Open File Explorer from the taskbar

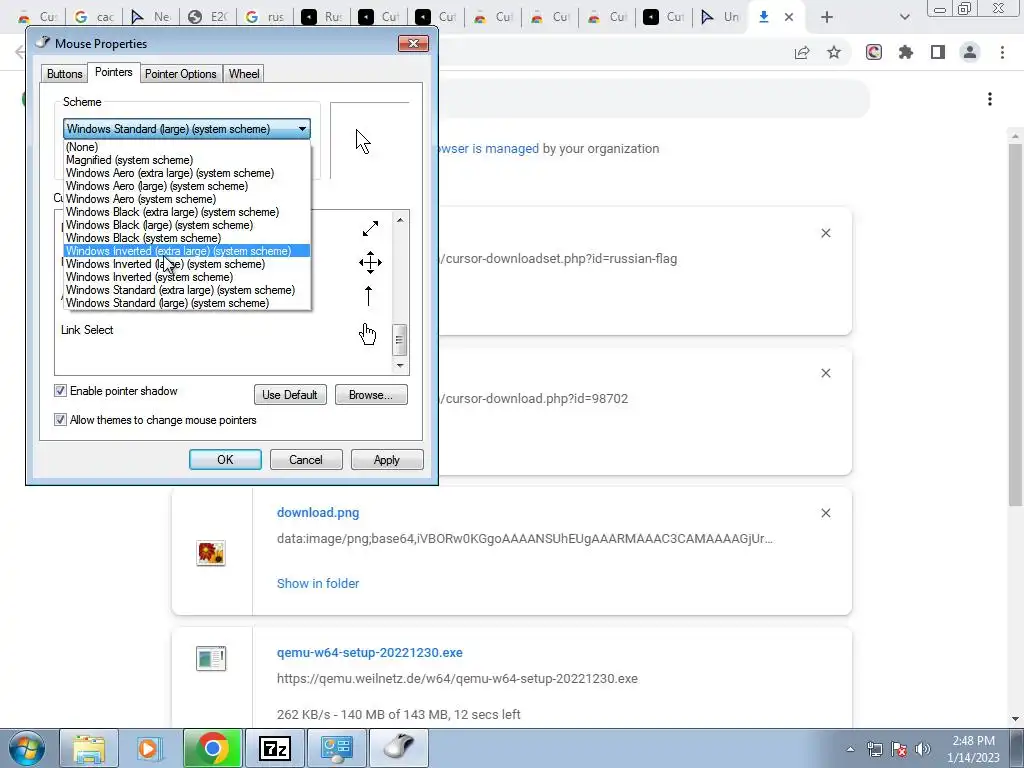pos(89,748)
